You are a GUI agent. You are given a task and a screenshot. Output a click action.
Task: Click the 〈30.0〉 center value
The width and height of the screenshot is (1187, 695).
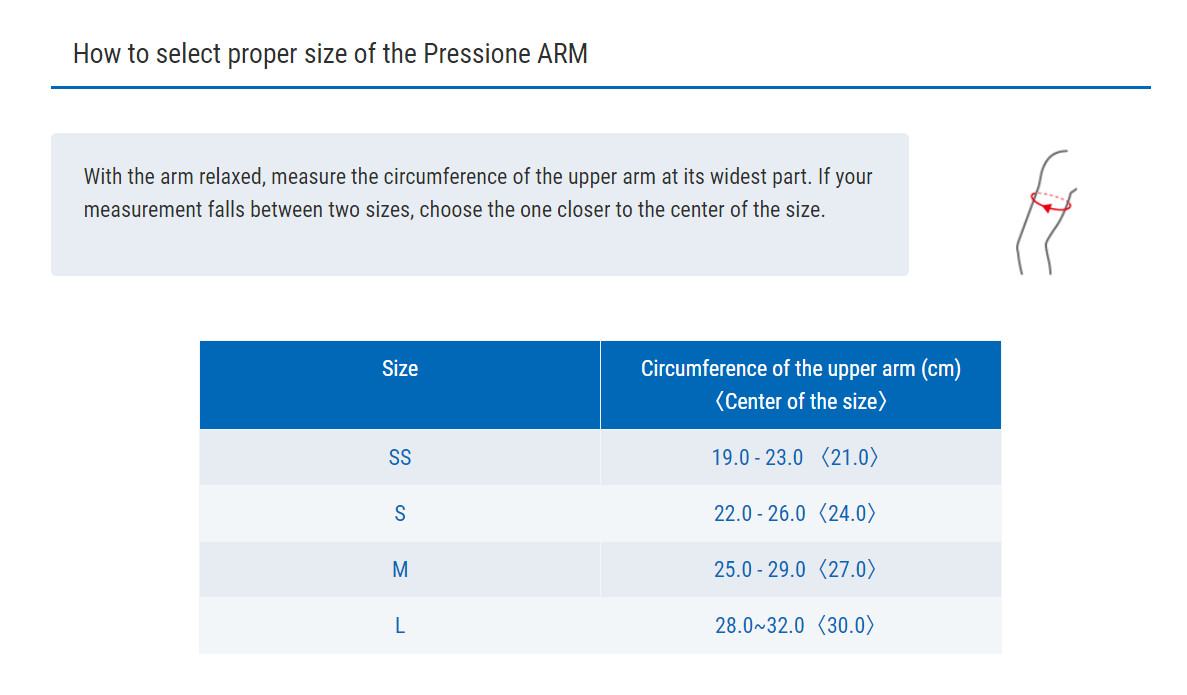coord(846,625)
